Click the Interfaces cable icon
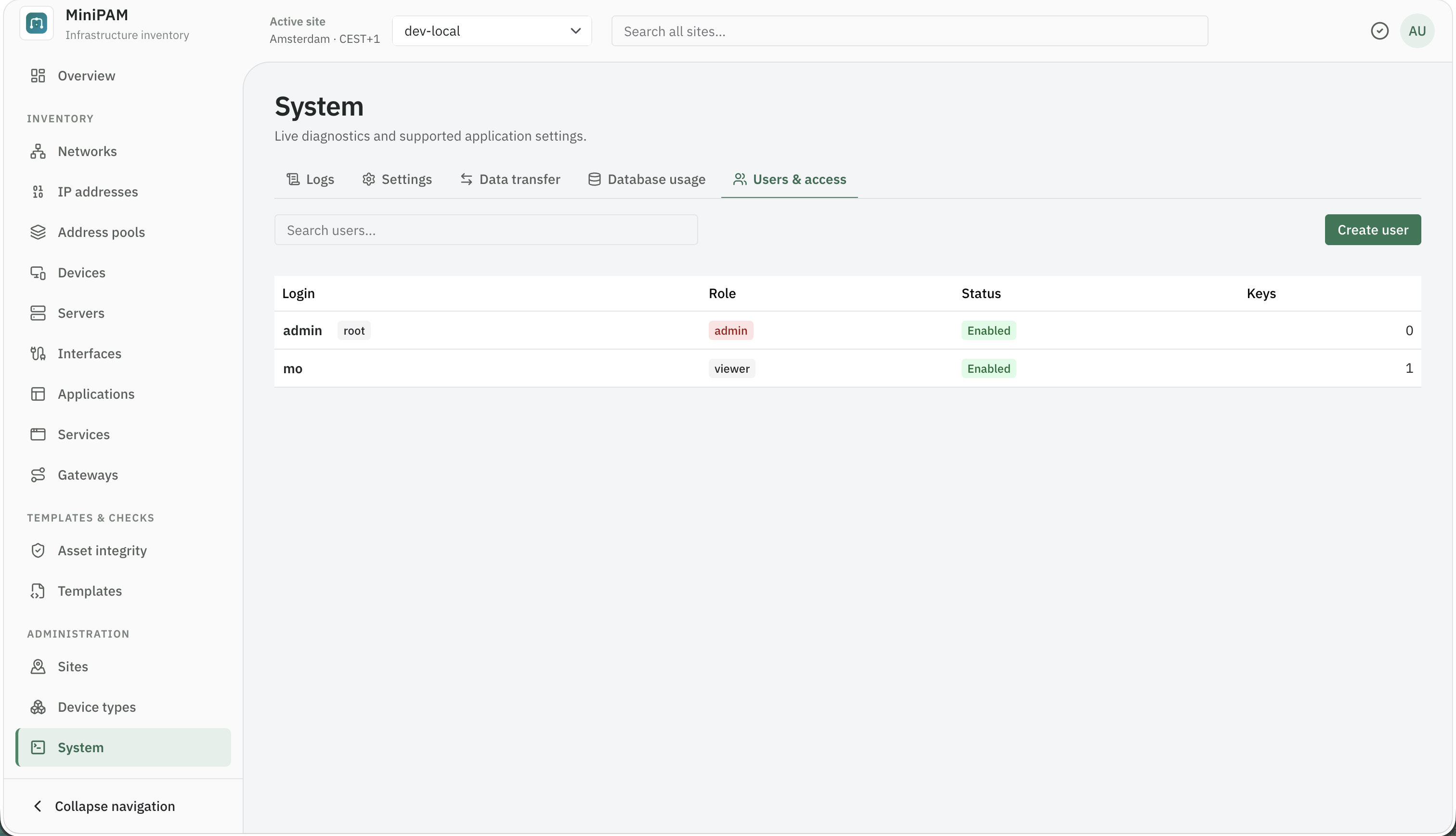Image resolution: width=1456 pixels, height=836 pixels. point(38,353)
